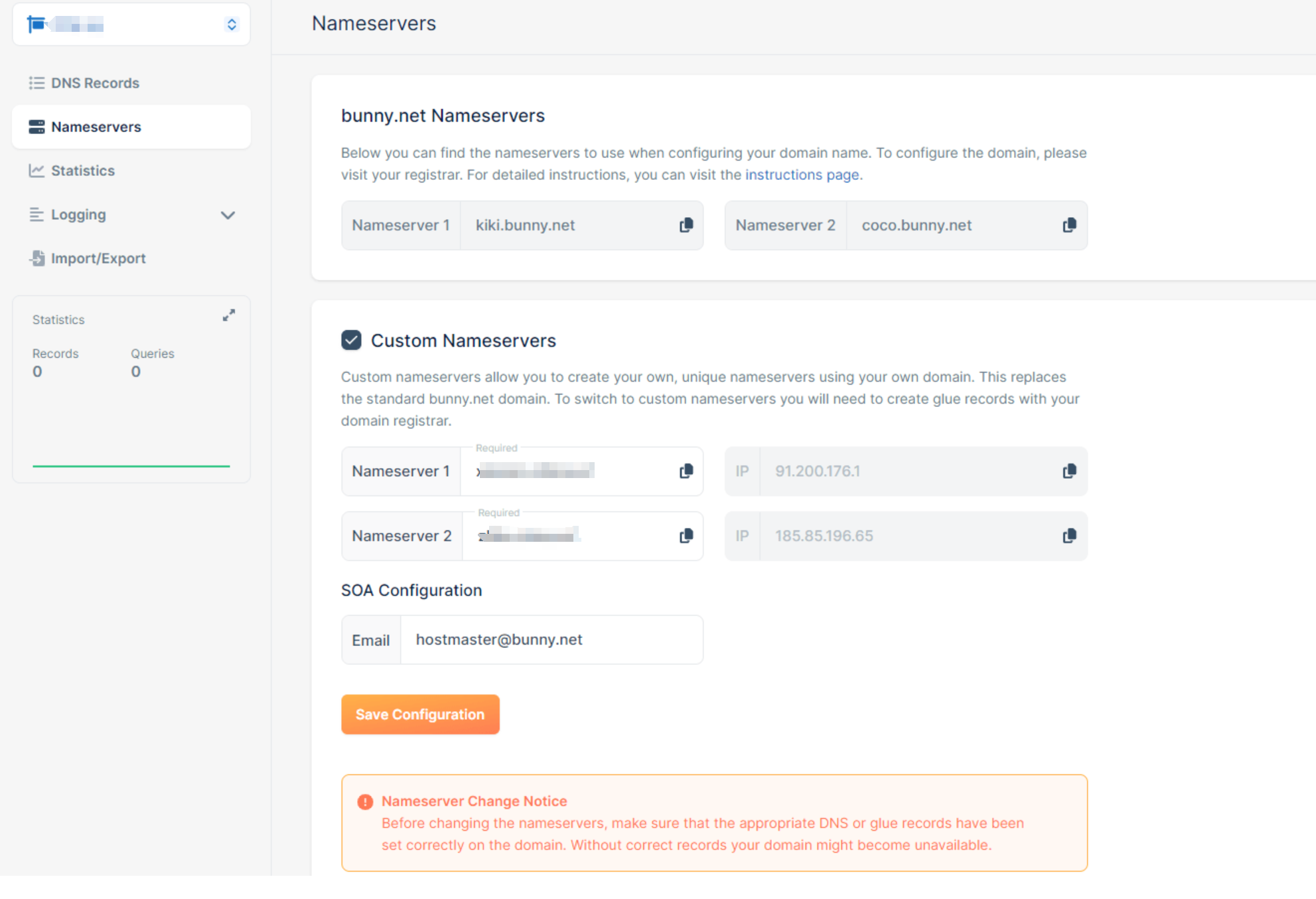Click the Records count in Statistics widget
Viewport: 1316px width, 899px height.
(37, 372)
